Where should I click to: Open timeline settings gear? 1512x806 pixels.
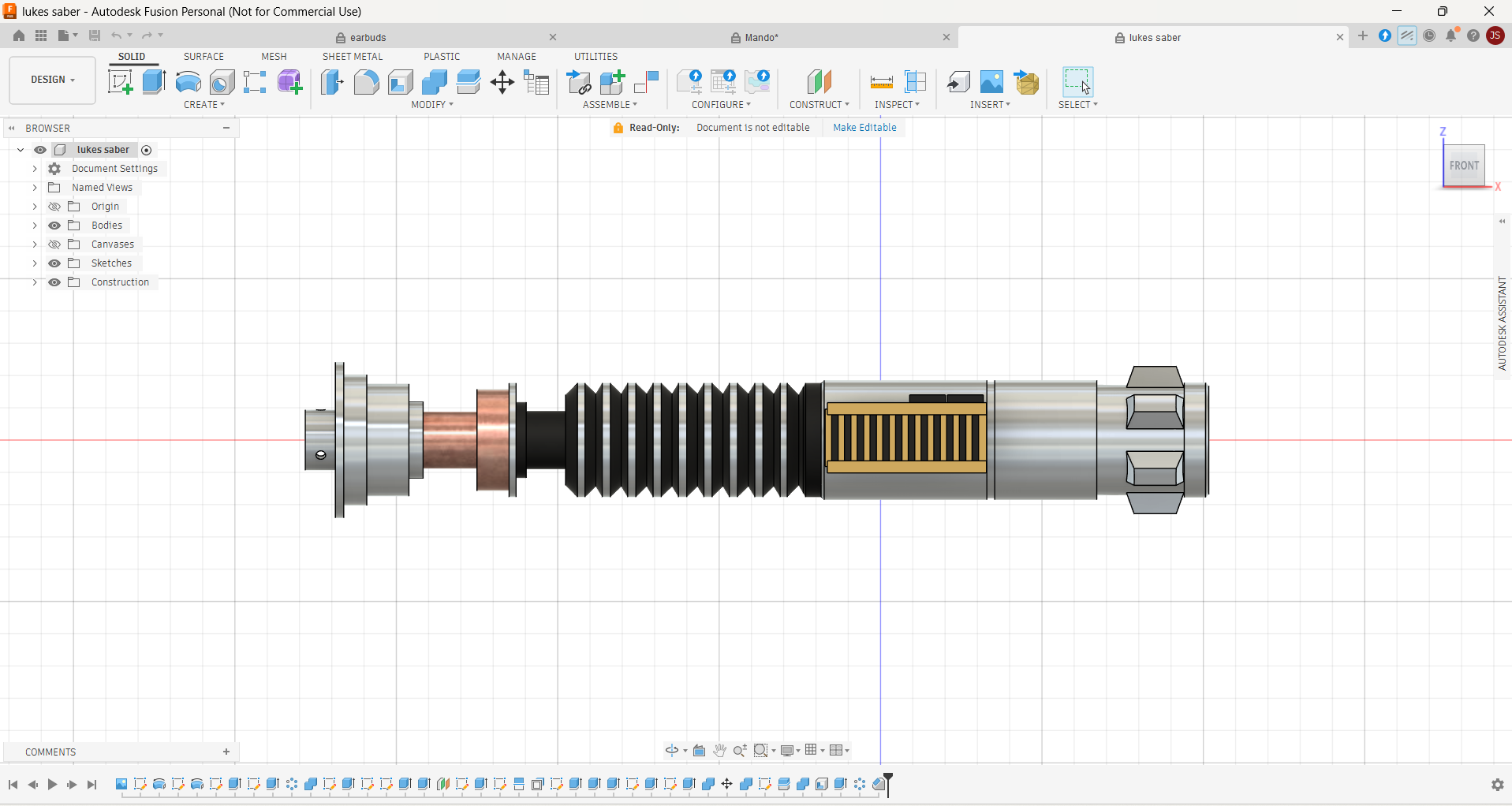1497,785
